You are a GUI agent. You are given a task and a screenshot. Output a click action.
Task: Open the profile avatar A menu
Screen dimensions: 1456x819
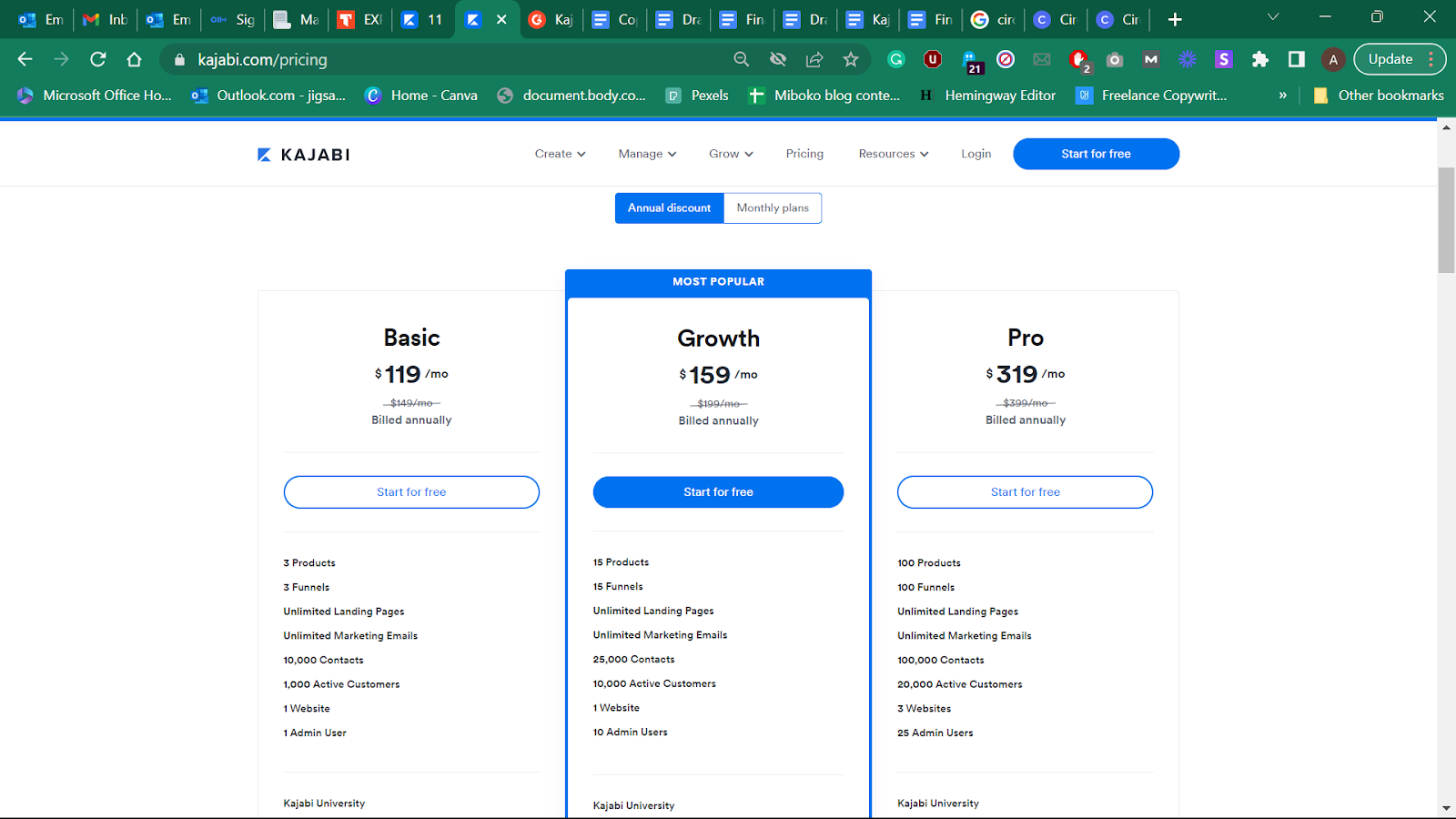(1333, 59)
